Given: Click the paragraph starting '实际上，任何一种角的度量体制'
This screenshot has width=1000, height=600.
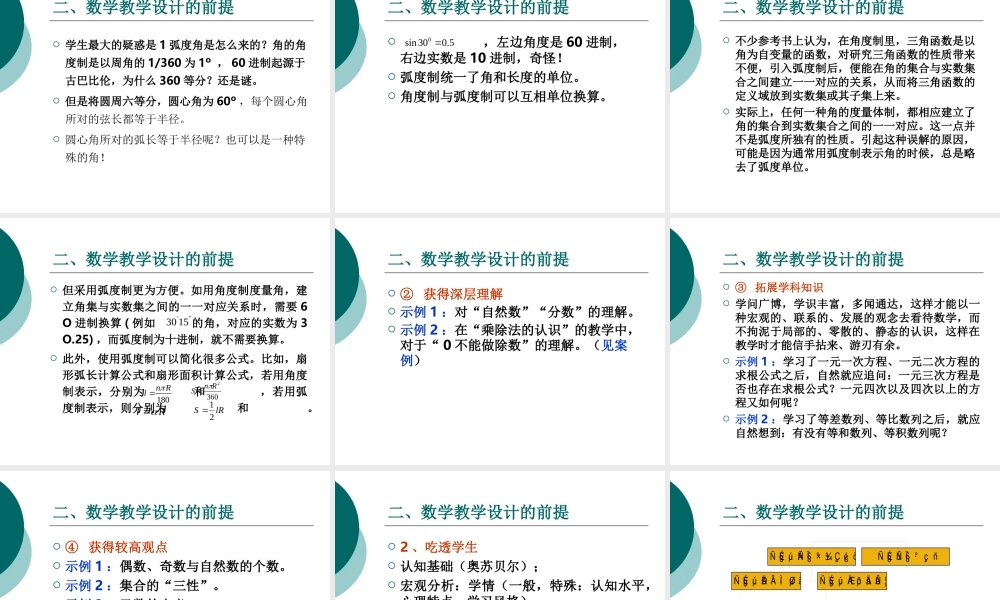Looking at the screenshot, I should (855, 140).
